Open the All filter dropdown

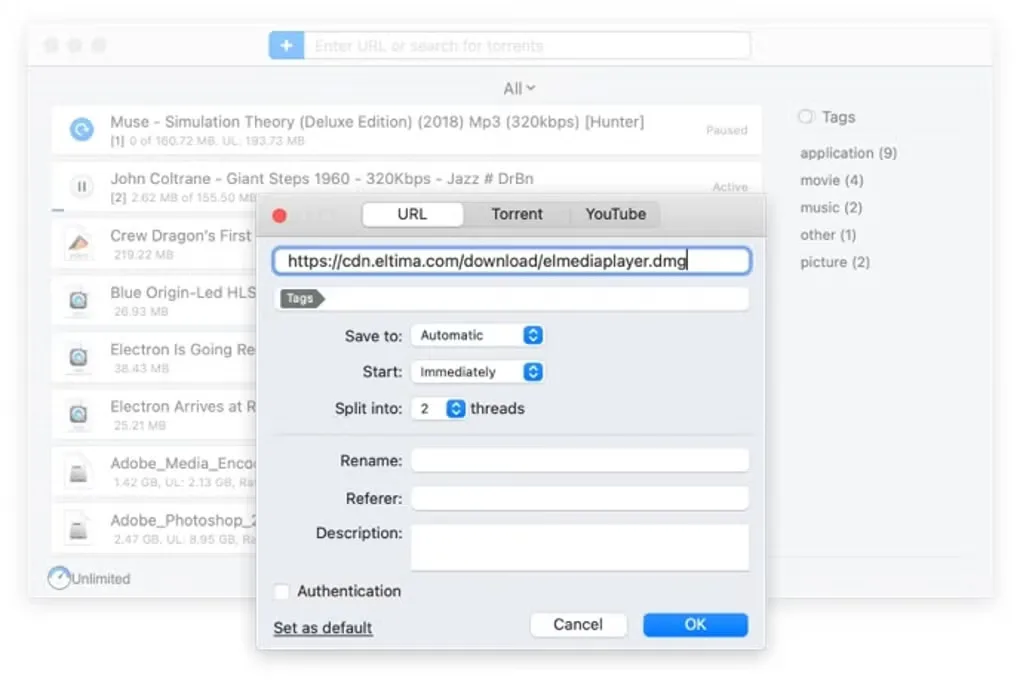point(519,89)
